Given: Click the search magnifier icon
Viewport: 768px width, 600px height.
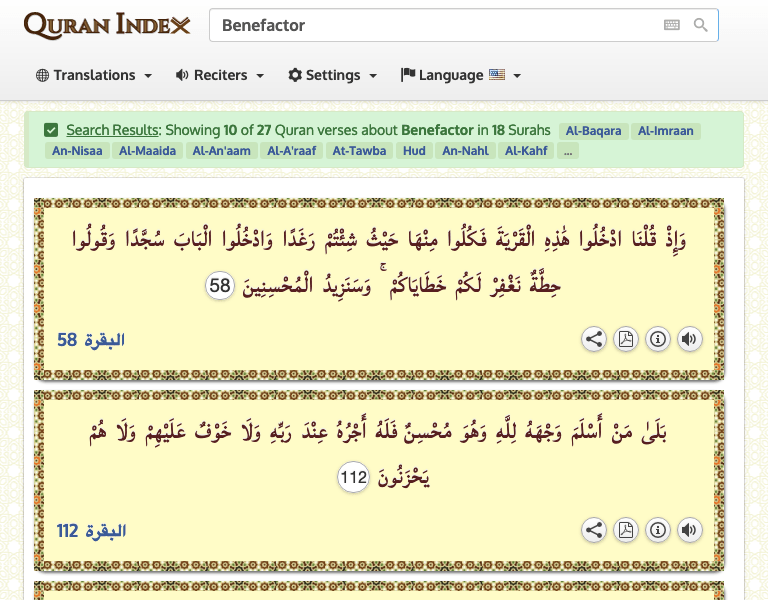Looking at the screenshot, I should pyautogui.click(x=701, y=25).
